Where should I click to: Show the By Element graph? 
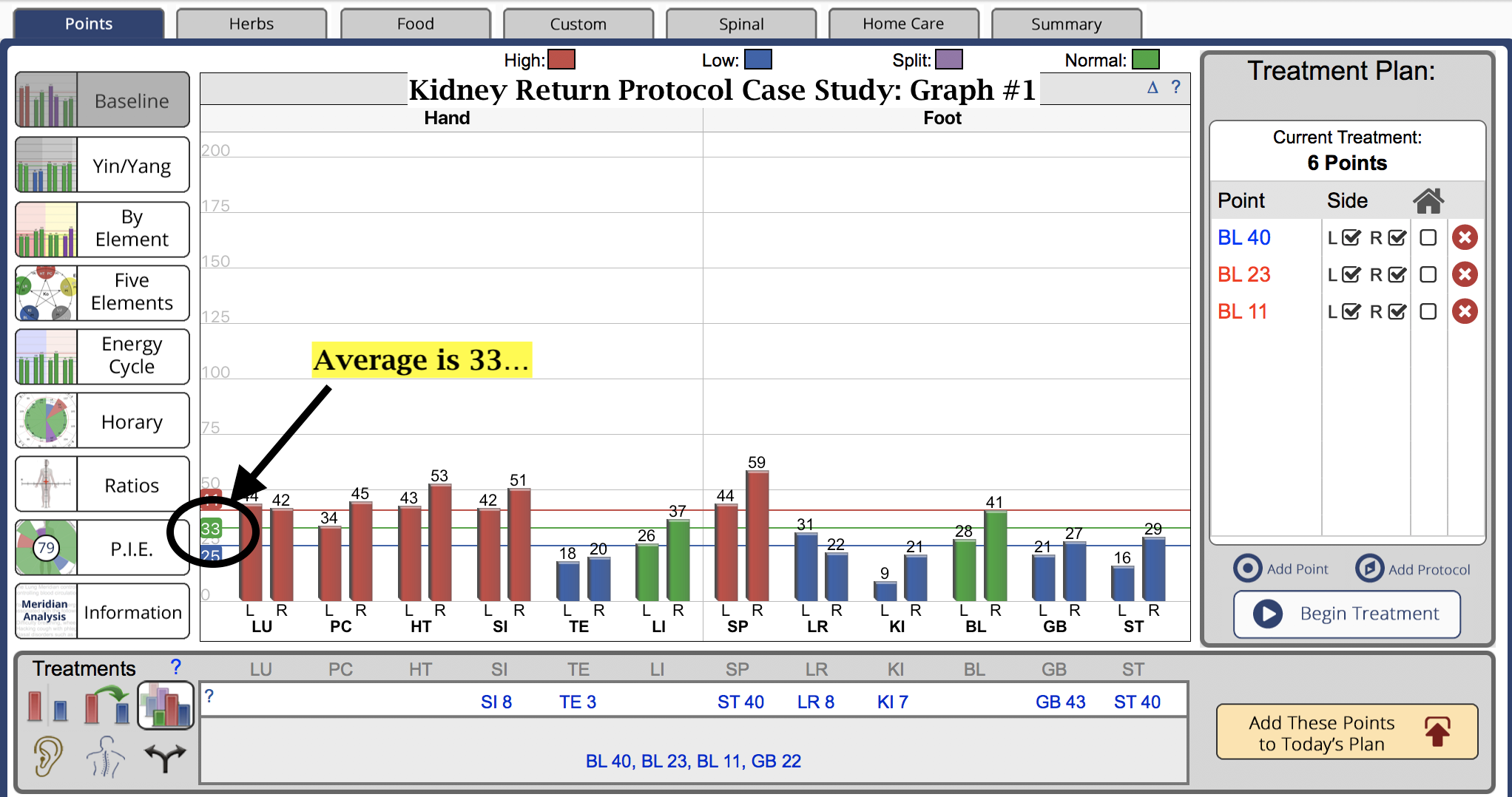pos(102,228)
